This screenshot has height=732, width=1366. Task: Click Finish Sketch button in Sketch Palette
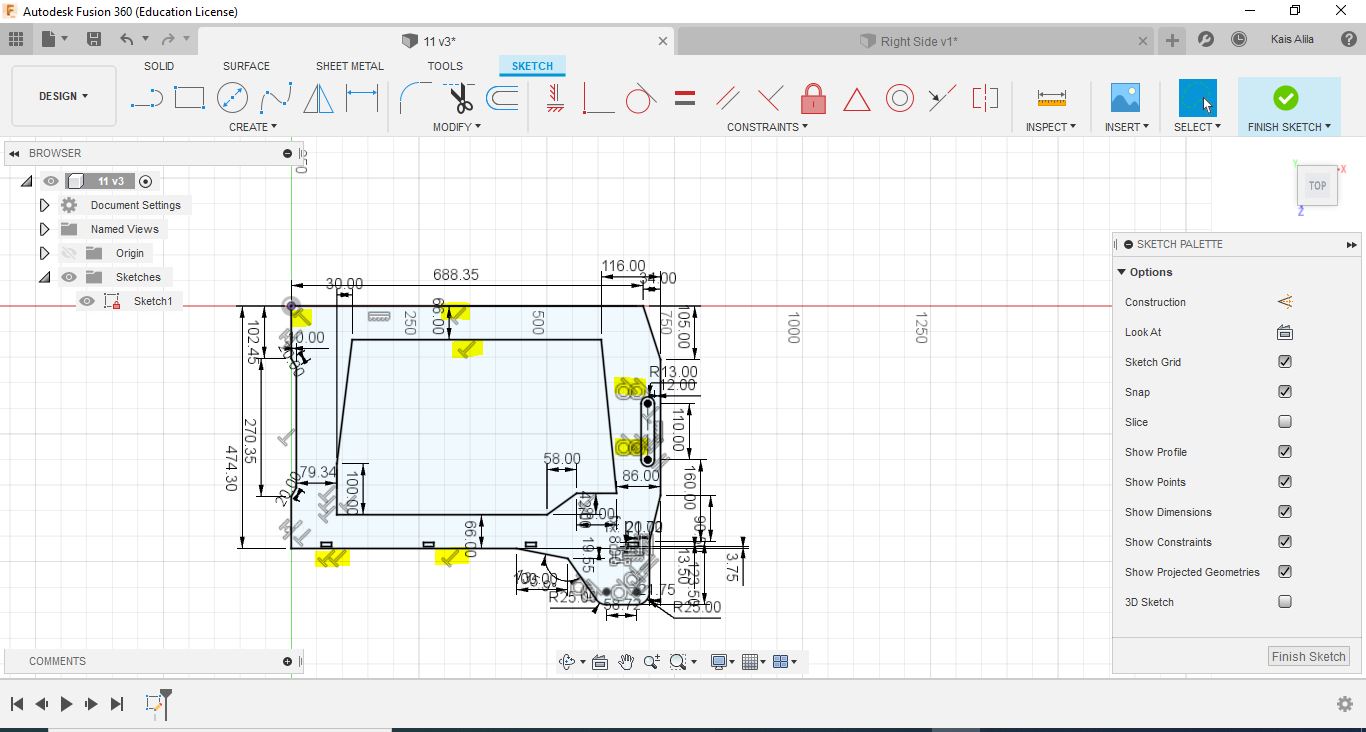pos(1309,656)
